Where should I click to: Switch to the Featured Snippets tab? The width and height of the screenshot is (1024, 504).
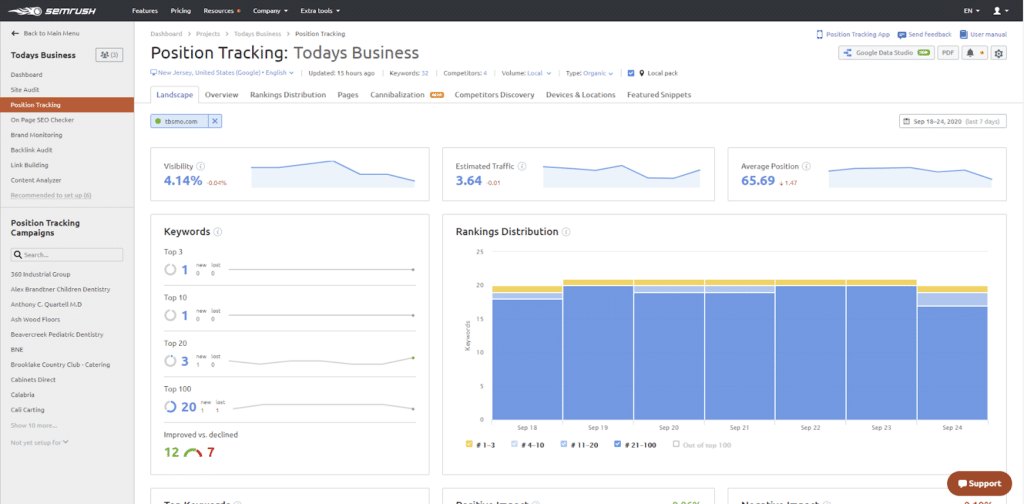tap(659, 95)
